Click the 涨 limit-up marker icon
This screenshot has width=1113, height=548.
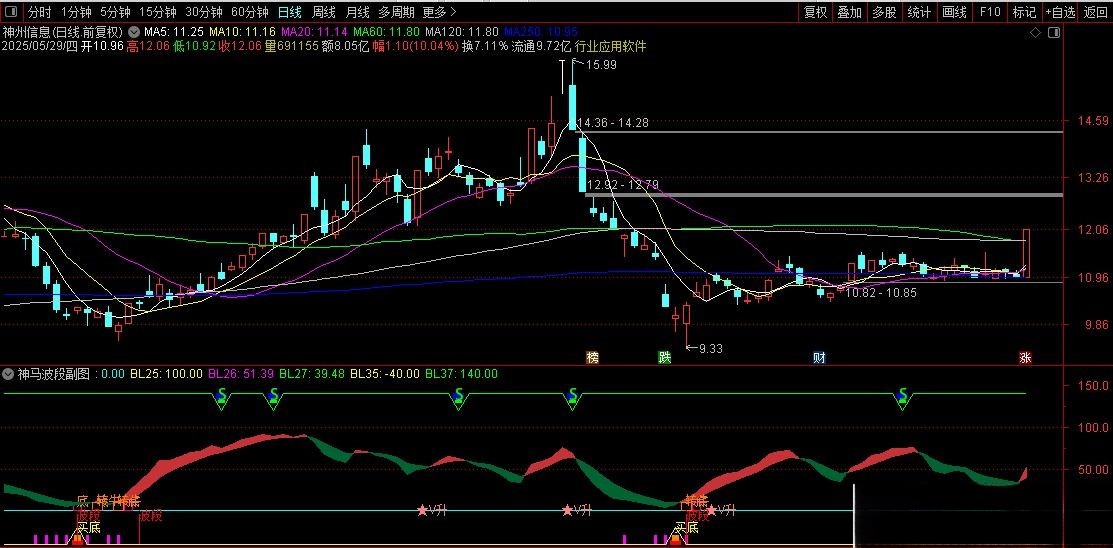pyautogui.click(x=1025, y=357)
